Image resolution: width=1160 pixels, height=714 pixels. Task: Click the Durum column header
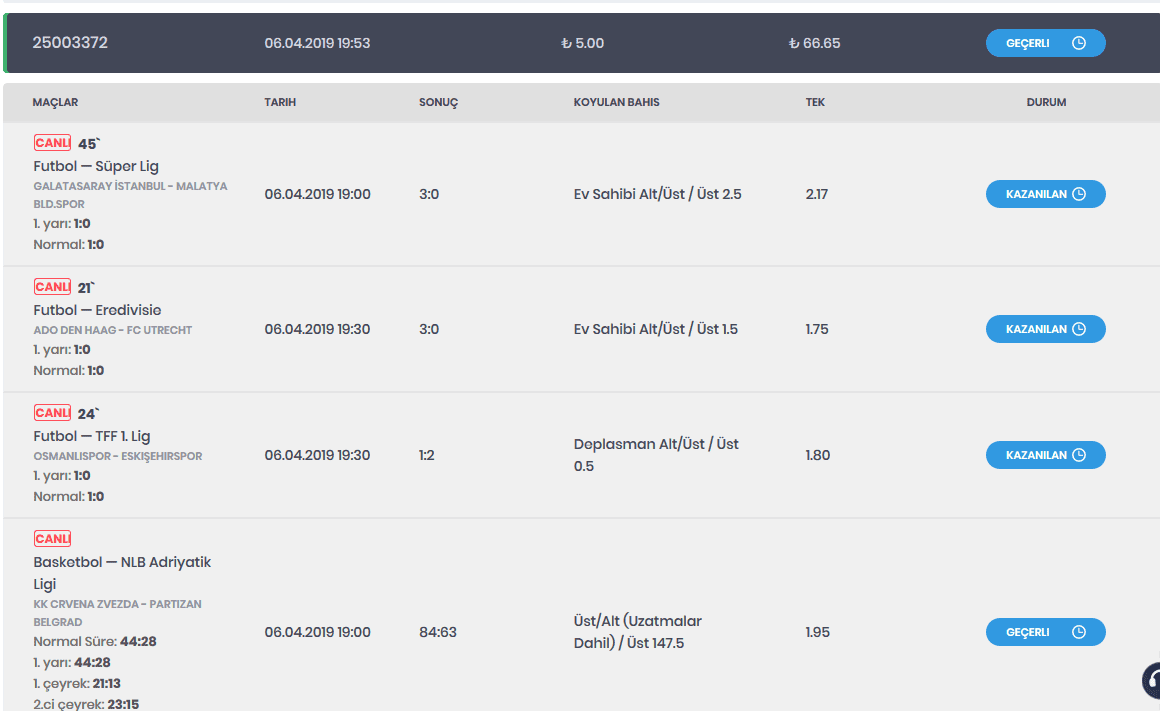[1046, 102]
